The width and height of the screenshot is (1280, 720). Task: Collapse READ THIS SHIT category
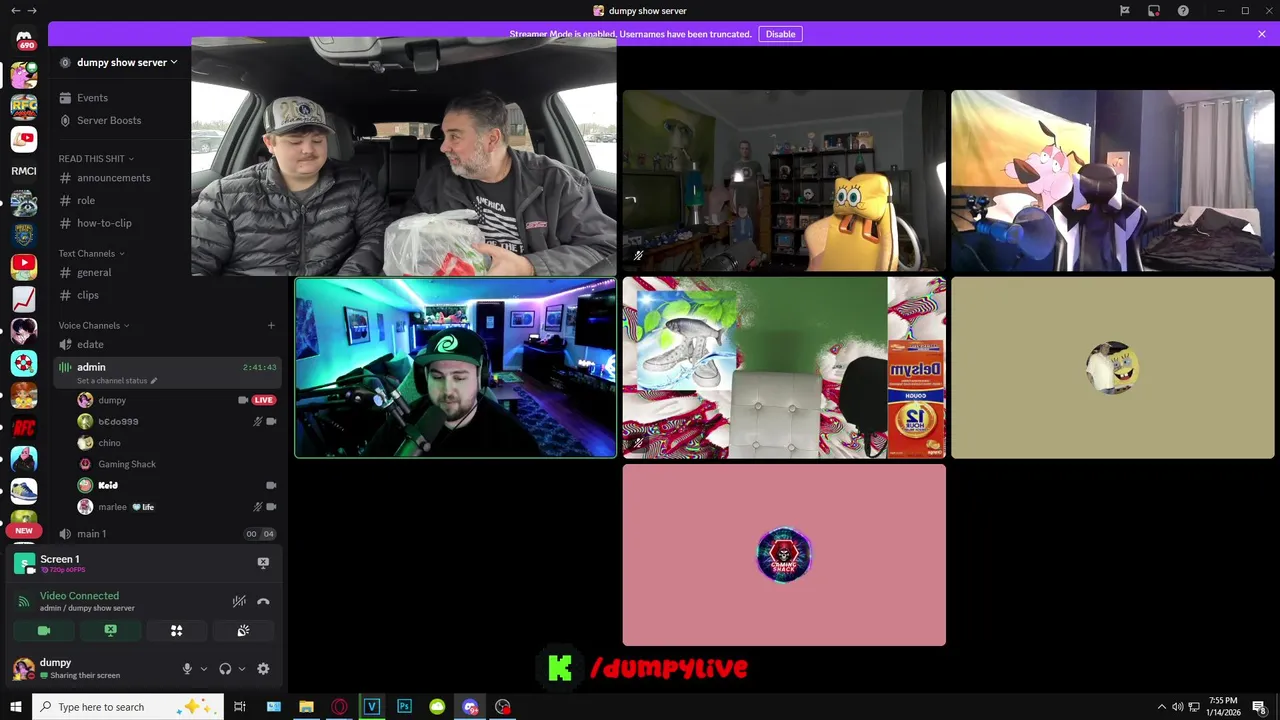tap(96, 158)
